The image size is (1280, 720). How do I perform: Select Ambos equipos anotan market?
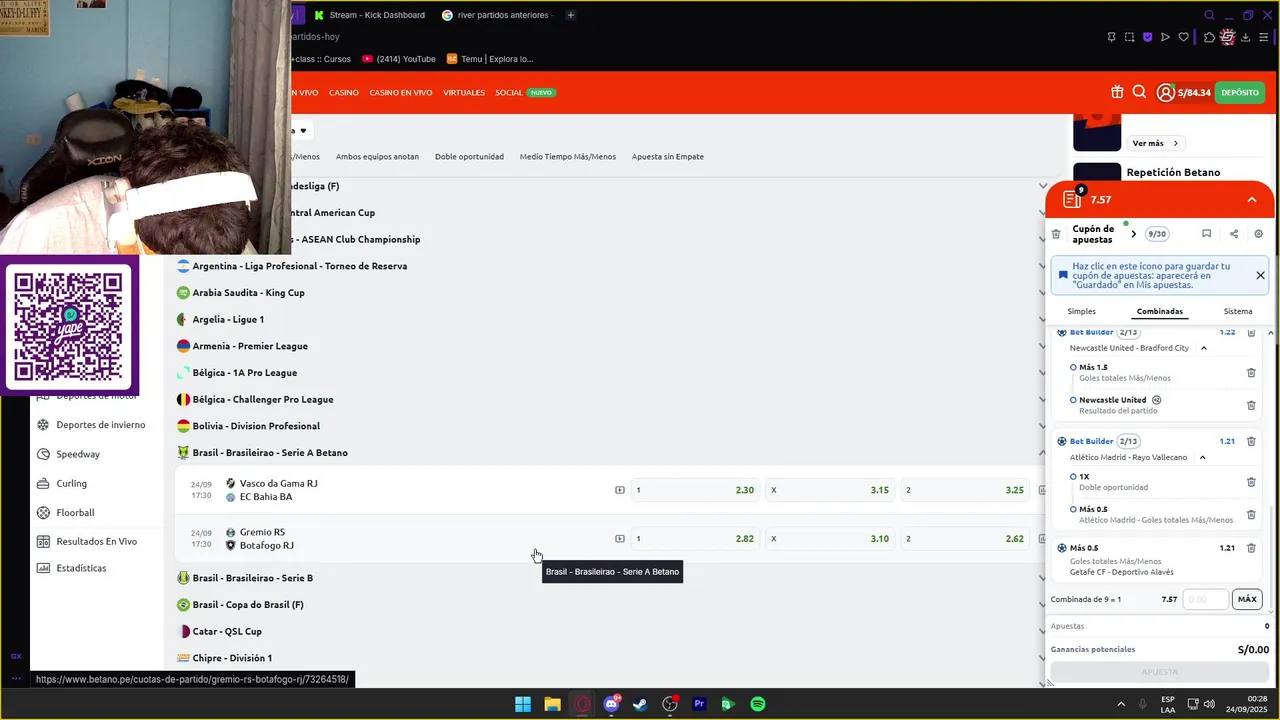377,157
